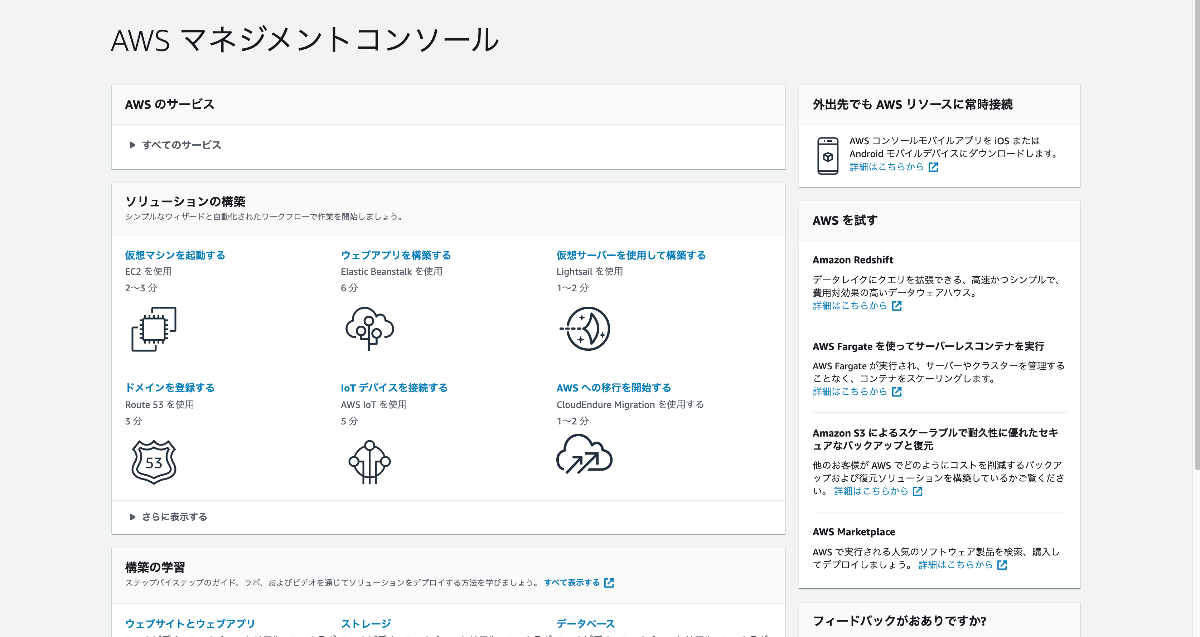The height and width of the screenshot is (637, 1200).
Task: Click the AWS を試す heading
Action: pyautogui.click(x=845, y=220)
